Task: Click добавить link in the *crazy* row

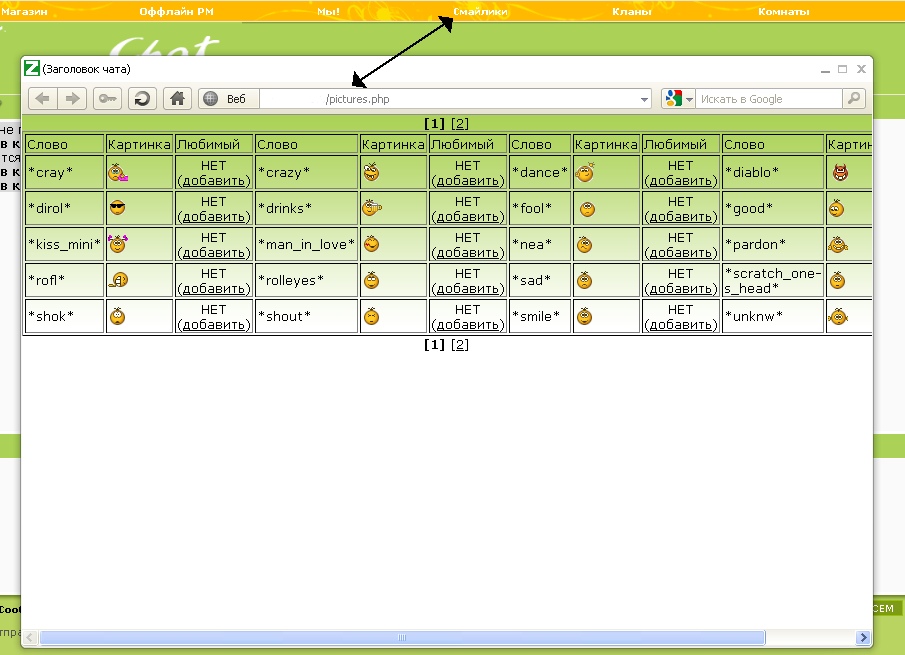Action: coord(468,181)
